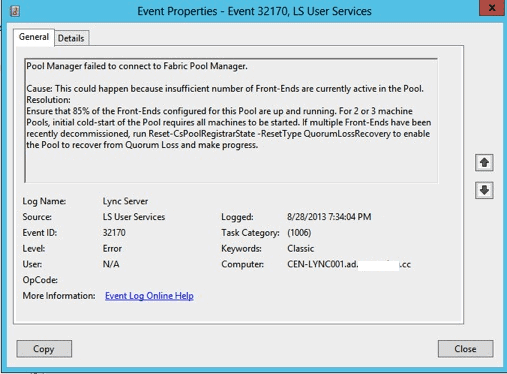
Task: Click the Close button
Action: coord(465,349)
